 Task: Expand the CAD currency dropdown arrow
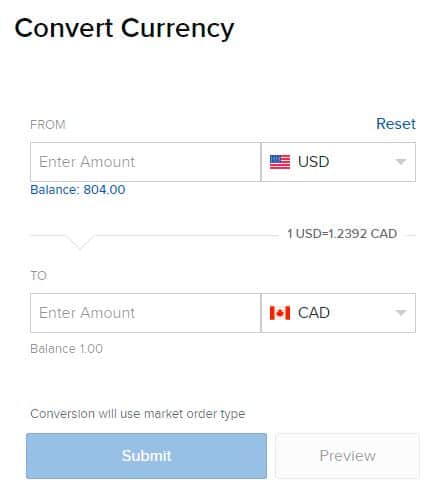click(400, 313)
